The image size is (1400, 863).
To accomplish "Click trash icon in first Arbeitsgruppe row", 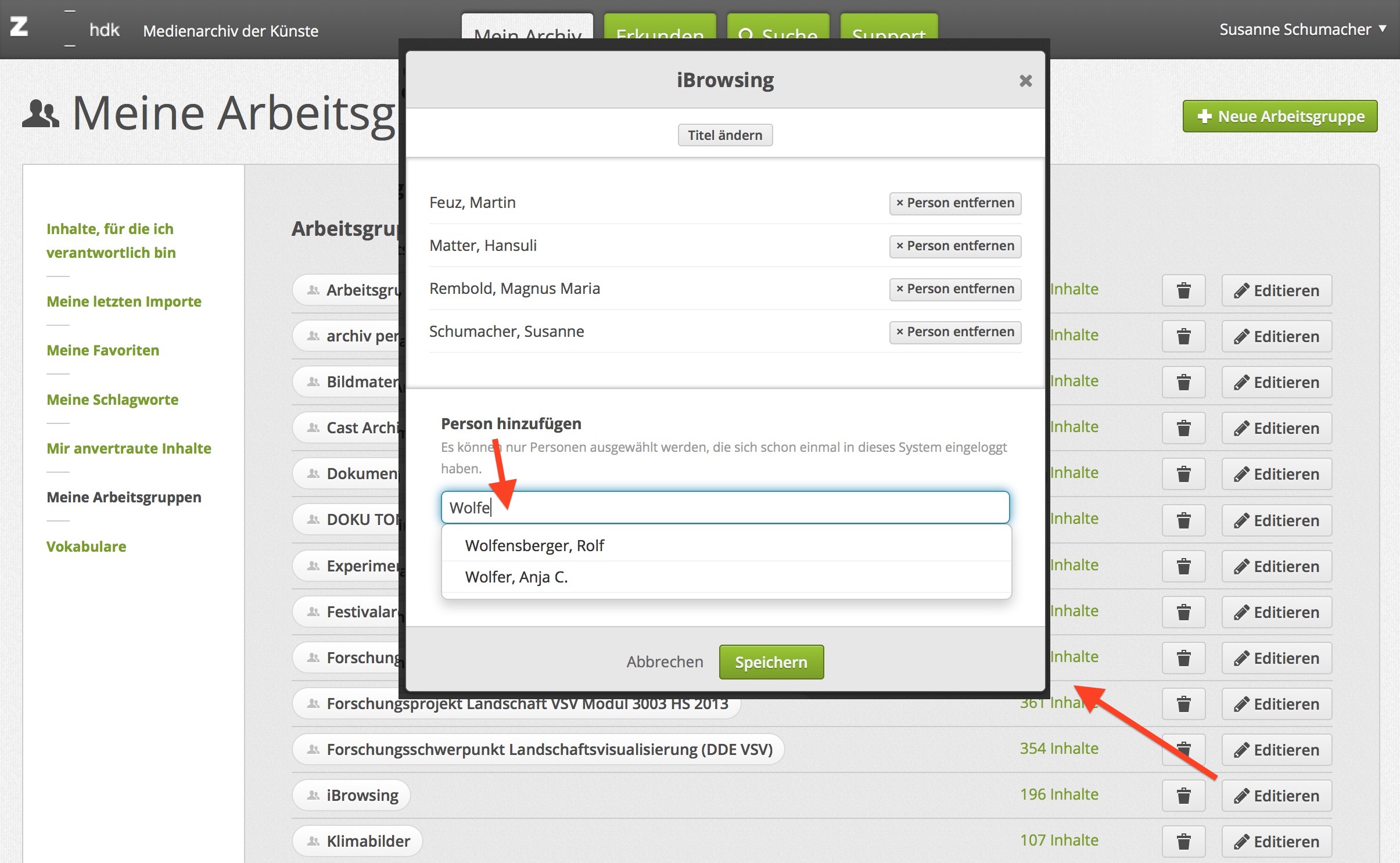I will pos(1183,290).
